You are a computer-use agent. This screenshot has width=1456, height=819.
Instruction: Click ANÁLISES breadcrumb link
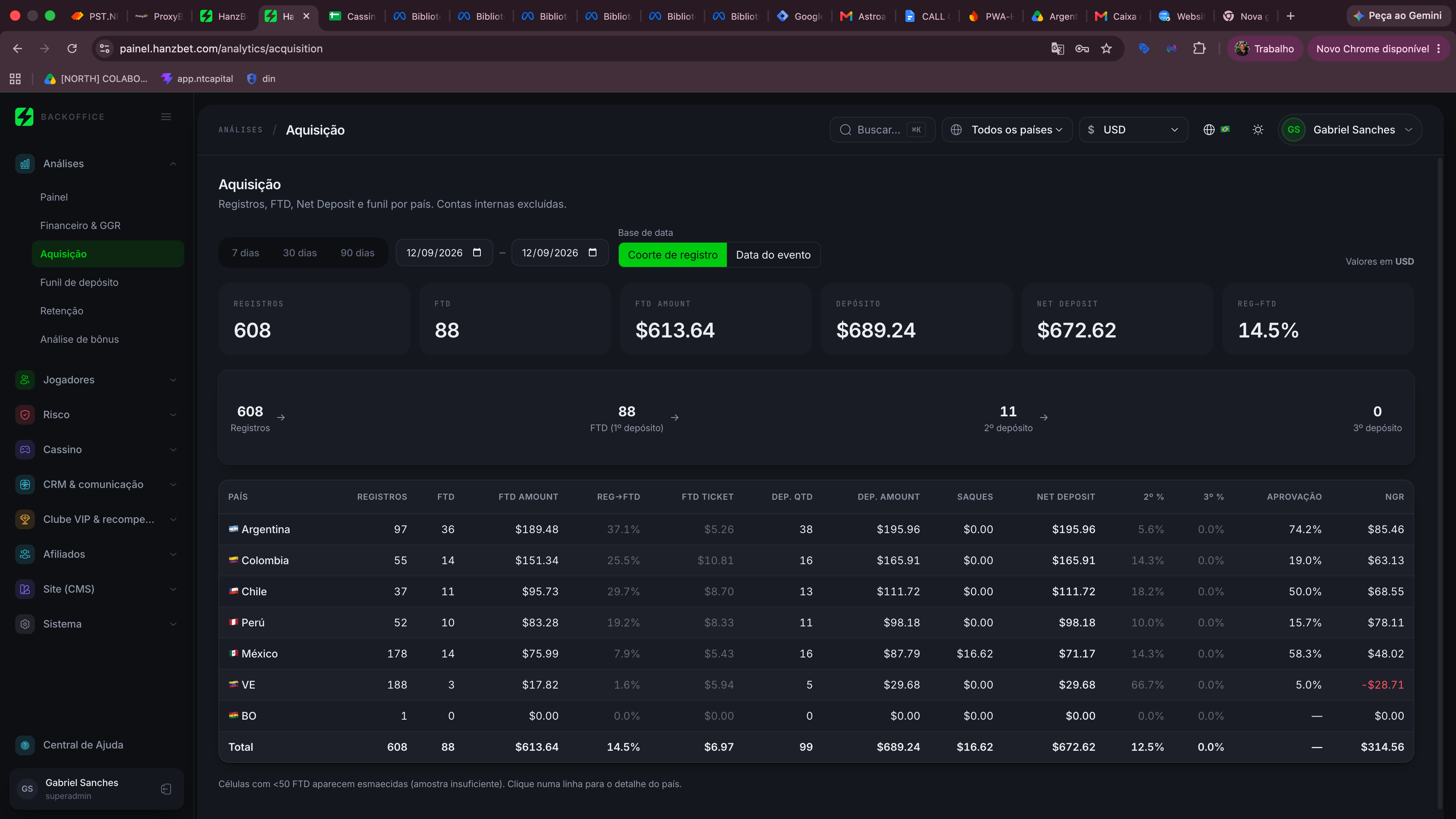[240, 130]
